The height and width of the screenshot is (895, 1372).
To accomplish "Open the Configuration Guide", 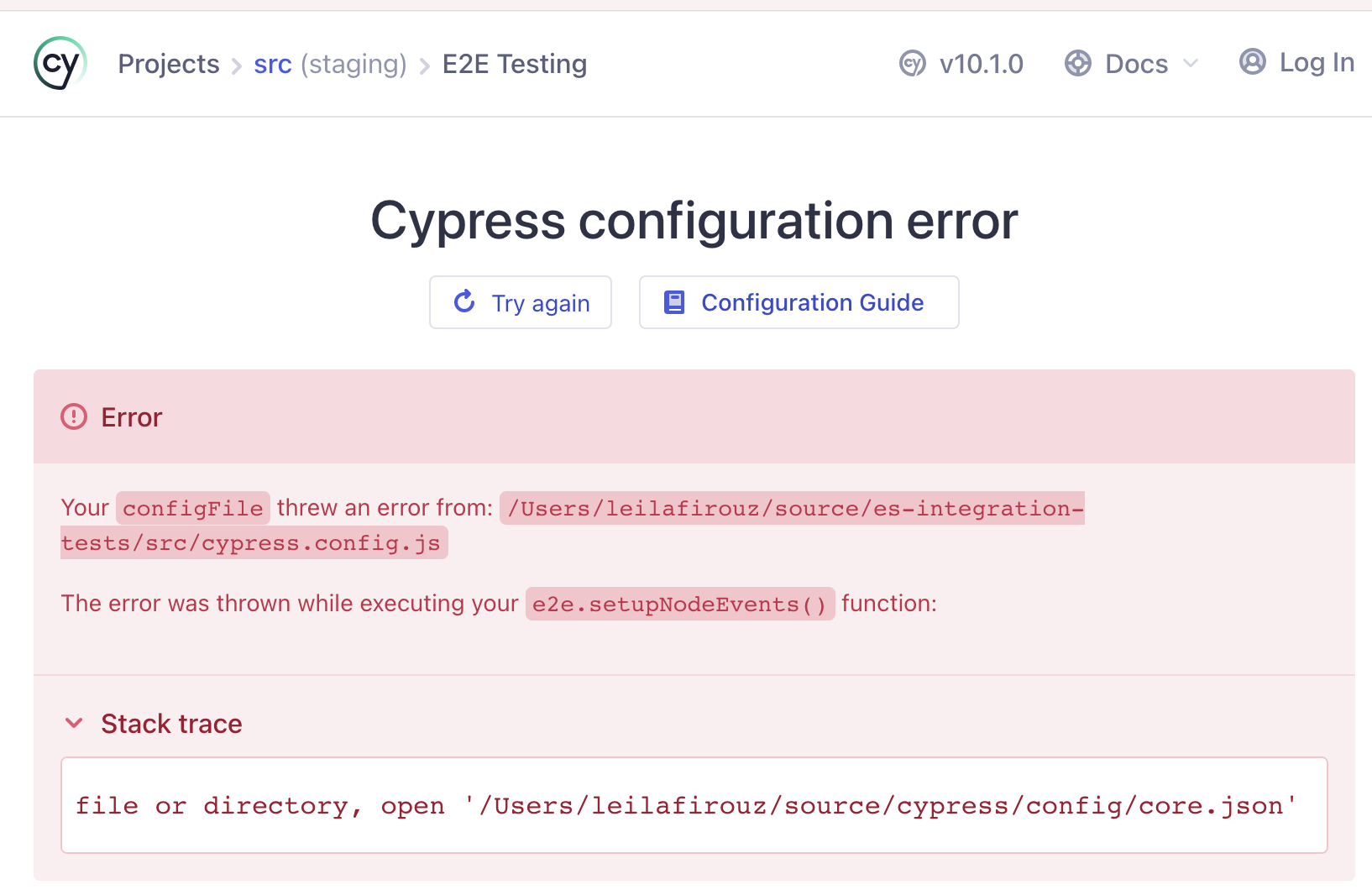I will pos(798,302).
